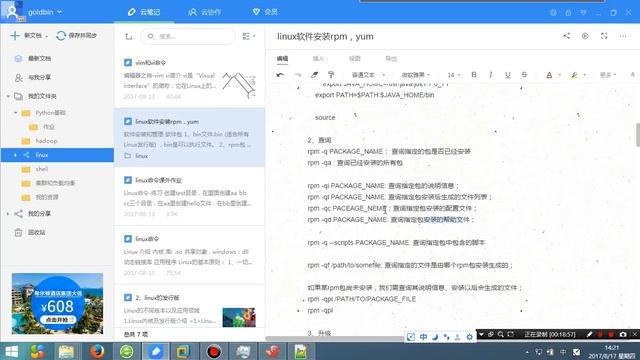Viewport: 640px width, 360px height.
Task: Click the editor vertical scrollbar thumb
Action: tap(638, 134)
